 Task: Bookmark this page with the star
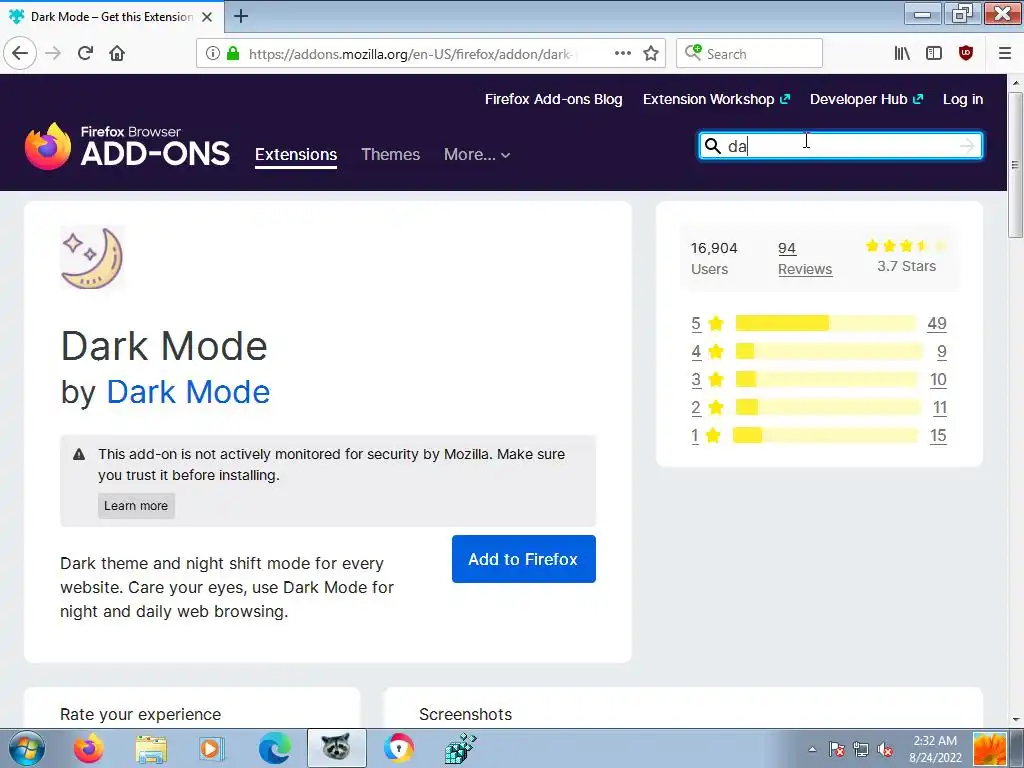(651, 53)
